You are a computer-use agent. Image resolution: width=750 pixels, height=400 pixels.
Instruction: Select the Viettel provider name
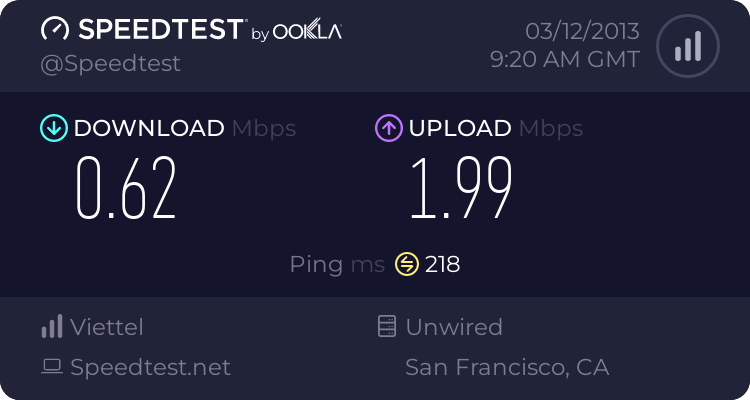coord(107,327)
